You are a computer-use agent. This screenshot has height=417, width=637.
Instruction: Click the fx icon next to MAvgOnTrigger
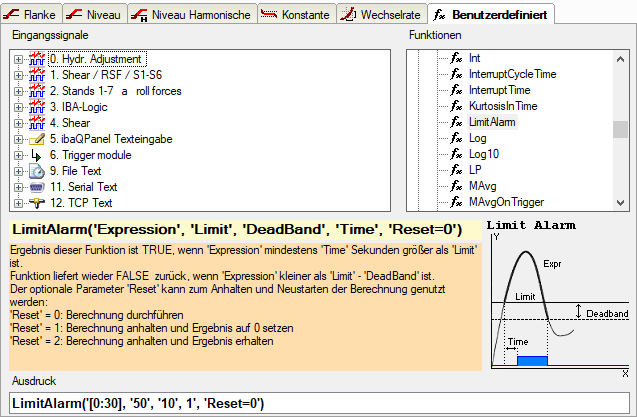tap(456, 202)
